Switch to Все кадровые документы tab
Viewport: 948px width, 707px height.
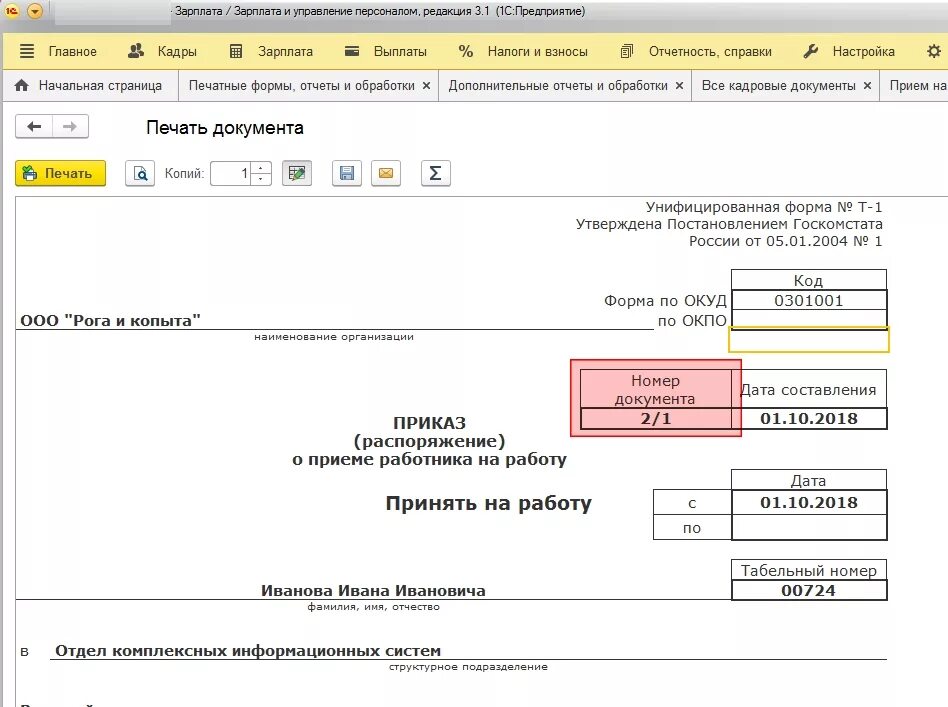tap(779, 85)
